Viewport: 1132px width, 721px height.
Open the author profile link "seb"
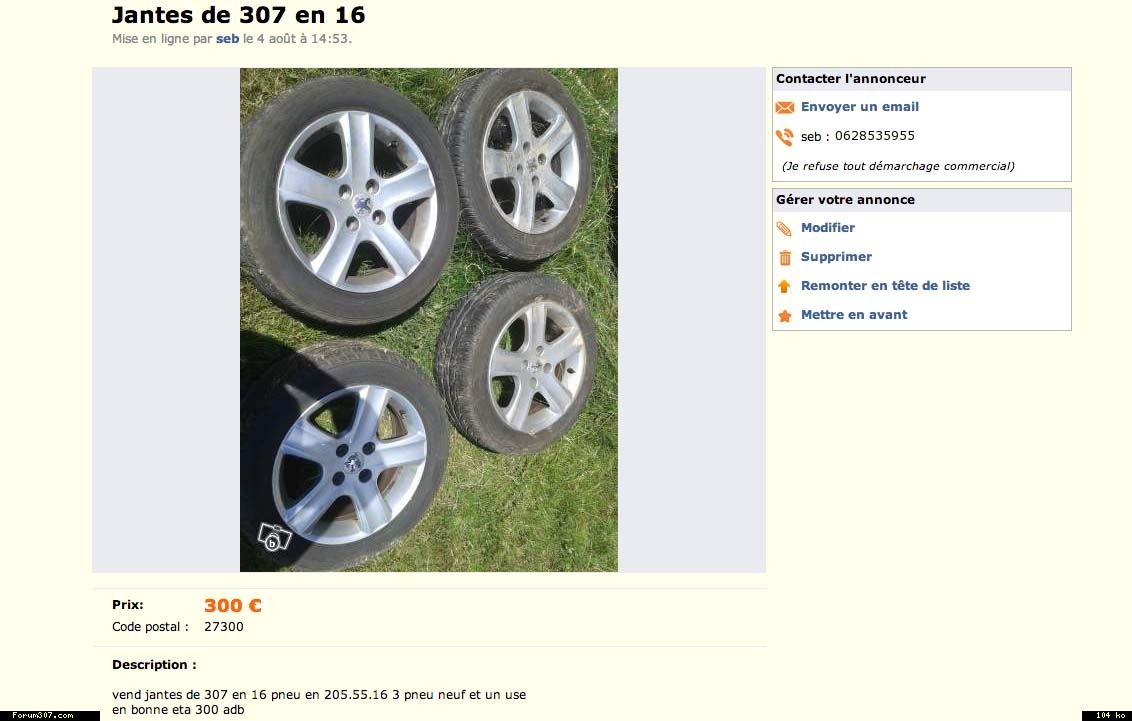227,39
